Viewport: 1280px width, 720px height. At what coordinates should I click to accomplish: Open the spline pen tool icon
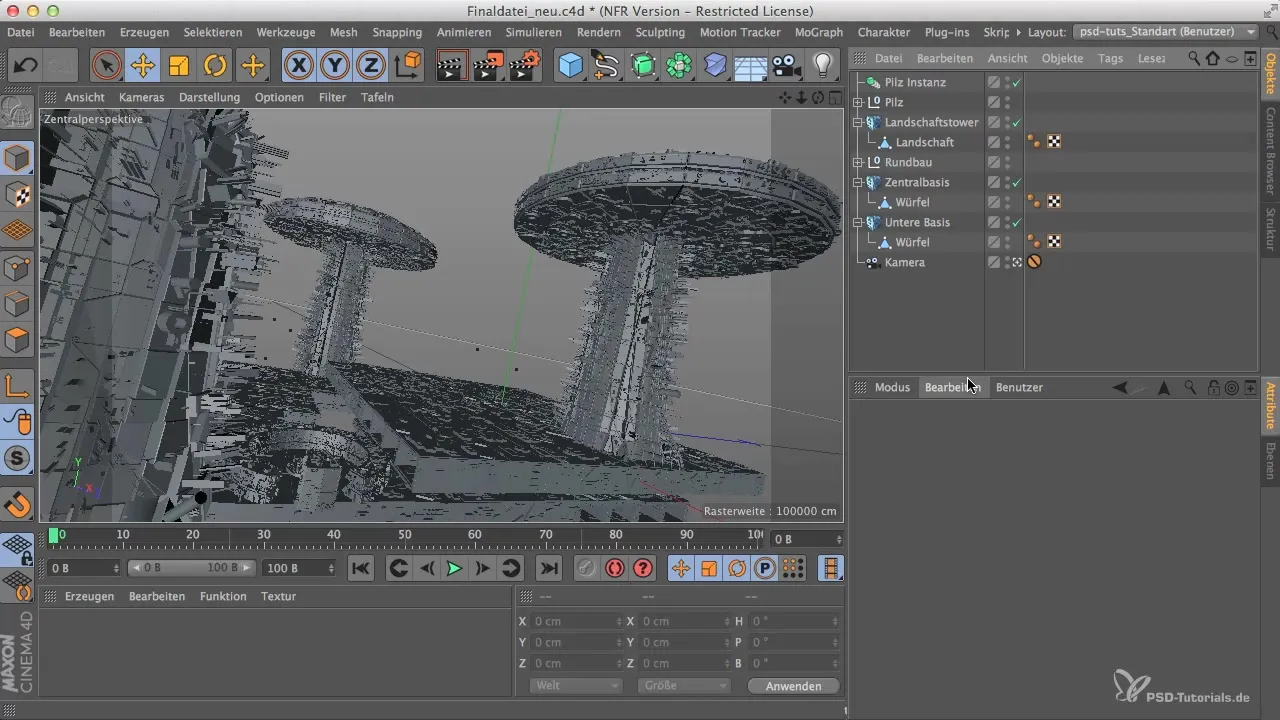tap(606, 66)
